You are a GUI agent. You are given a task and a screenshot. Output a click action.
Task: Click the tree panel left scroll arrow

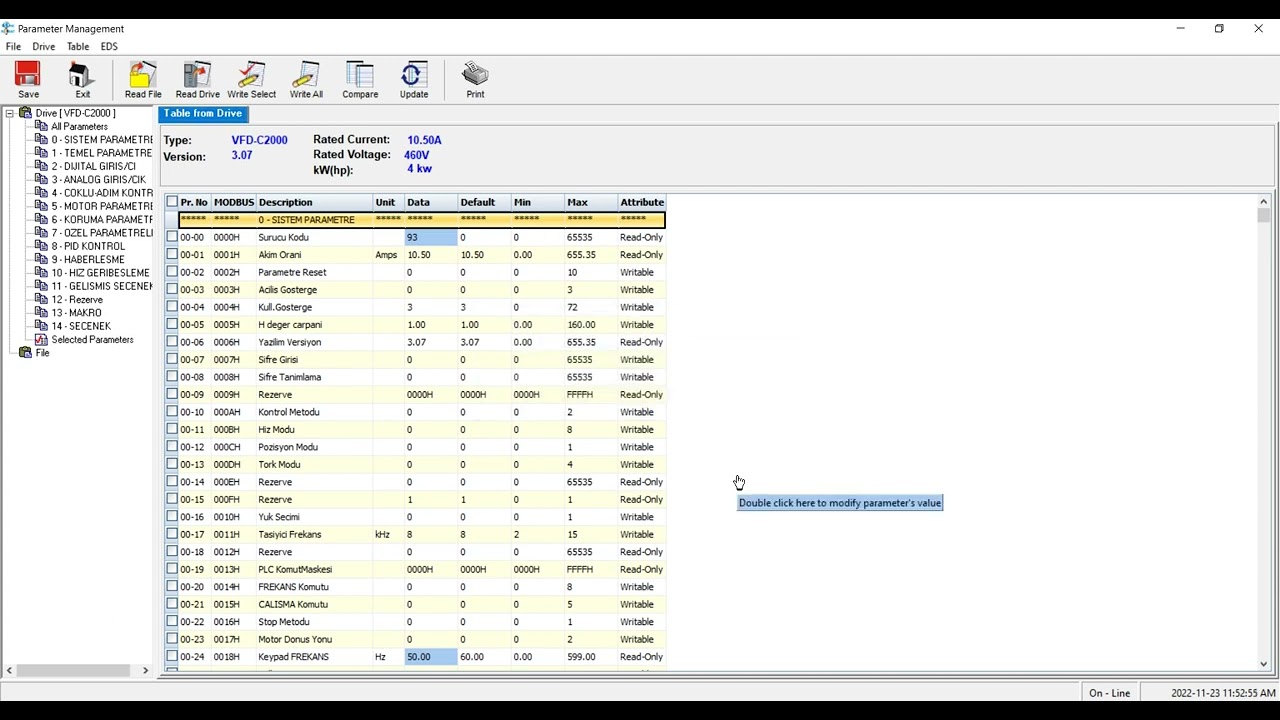coord(9,670)
